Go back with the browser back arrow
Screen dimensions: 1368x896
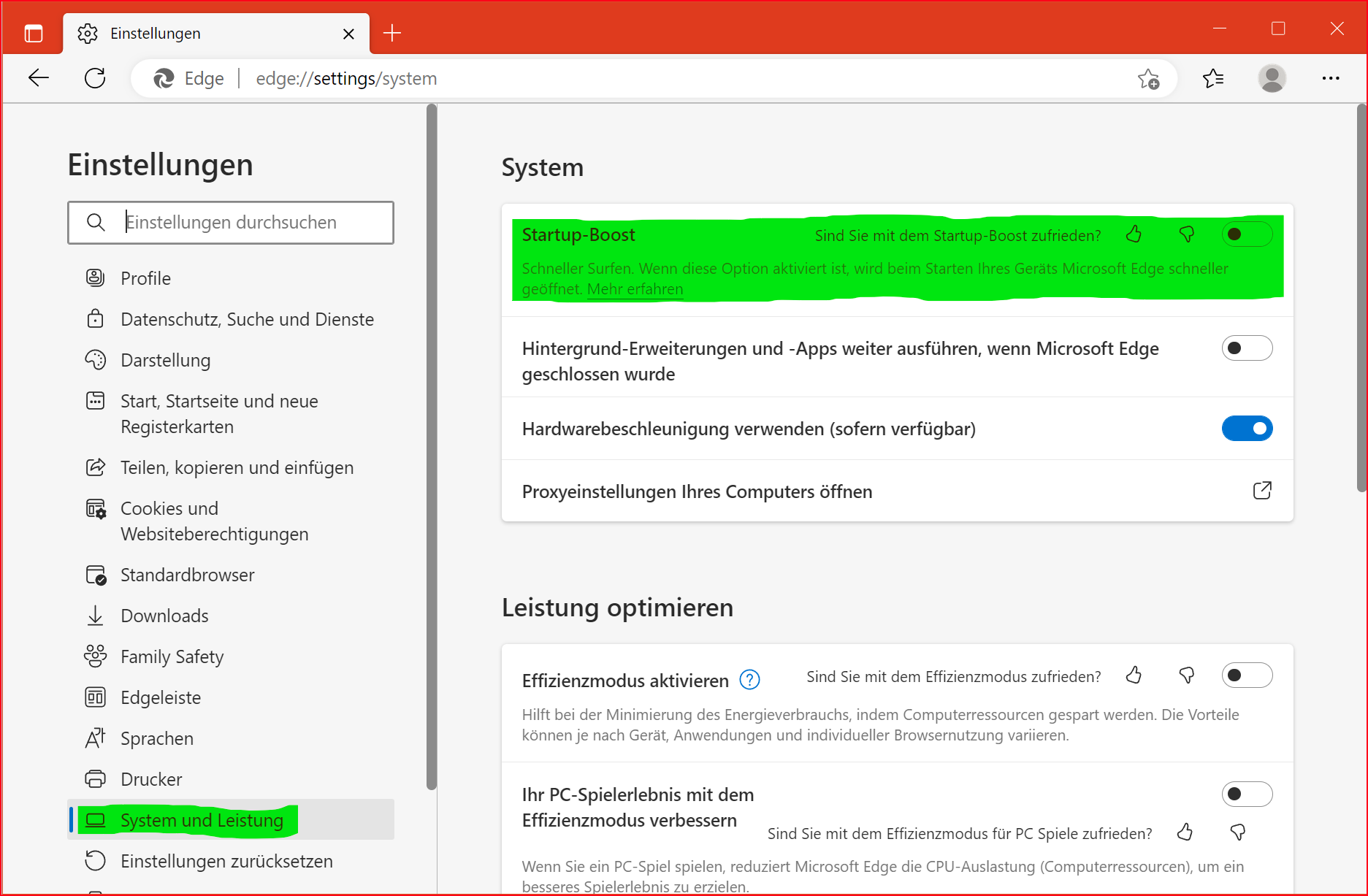pos(39,77)
